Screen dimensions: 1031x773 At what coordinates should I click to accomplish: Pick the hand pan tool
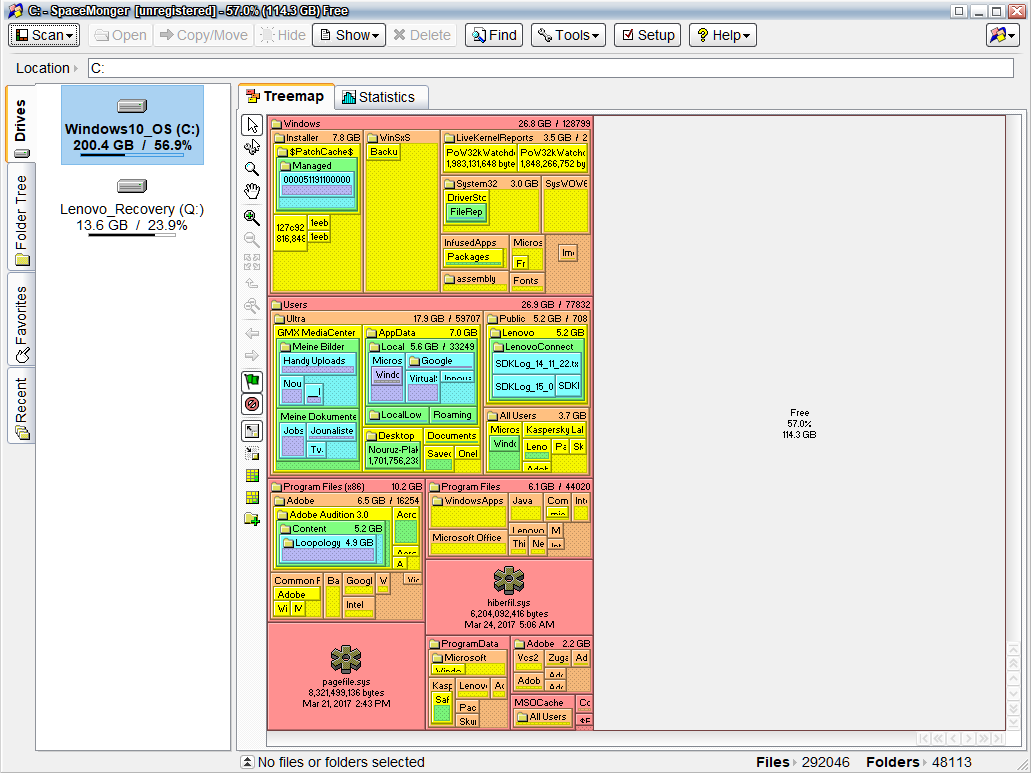[x=252, y=191]
